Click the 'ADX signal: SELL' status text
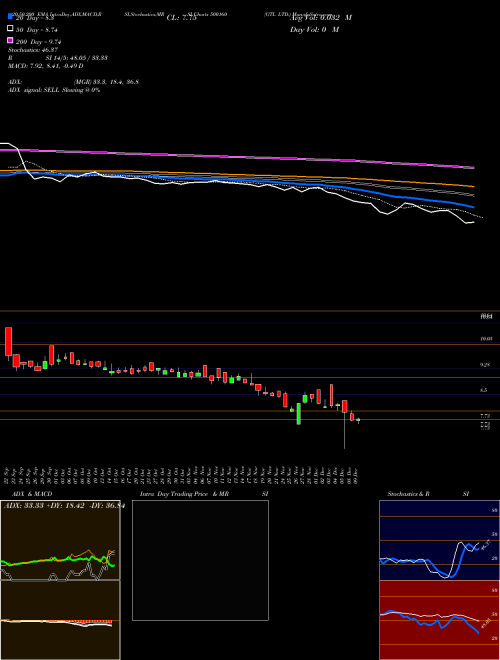 [x=54, y=90]
